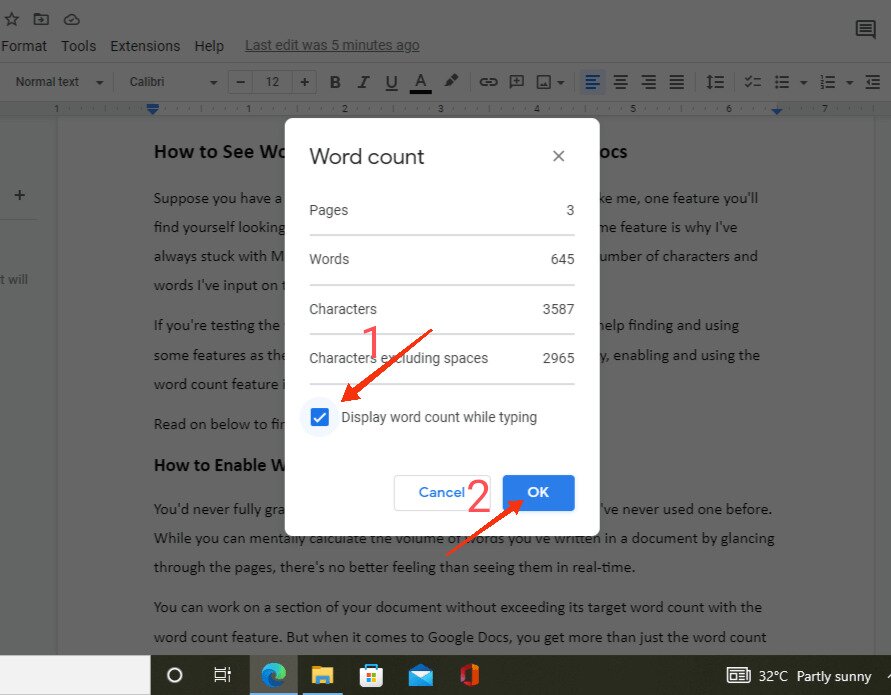Viewport: 891px width, 695px height.
Task: Apply center alignment
Action: (x=621, y=82)
